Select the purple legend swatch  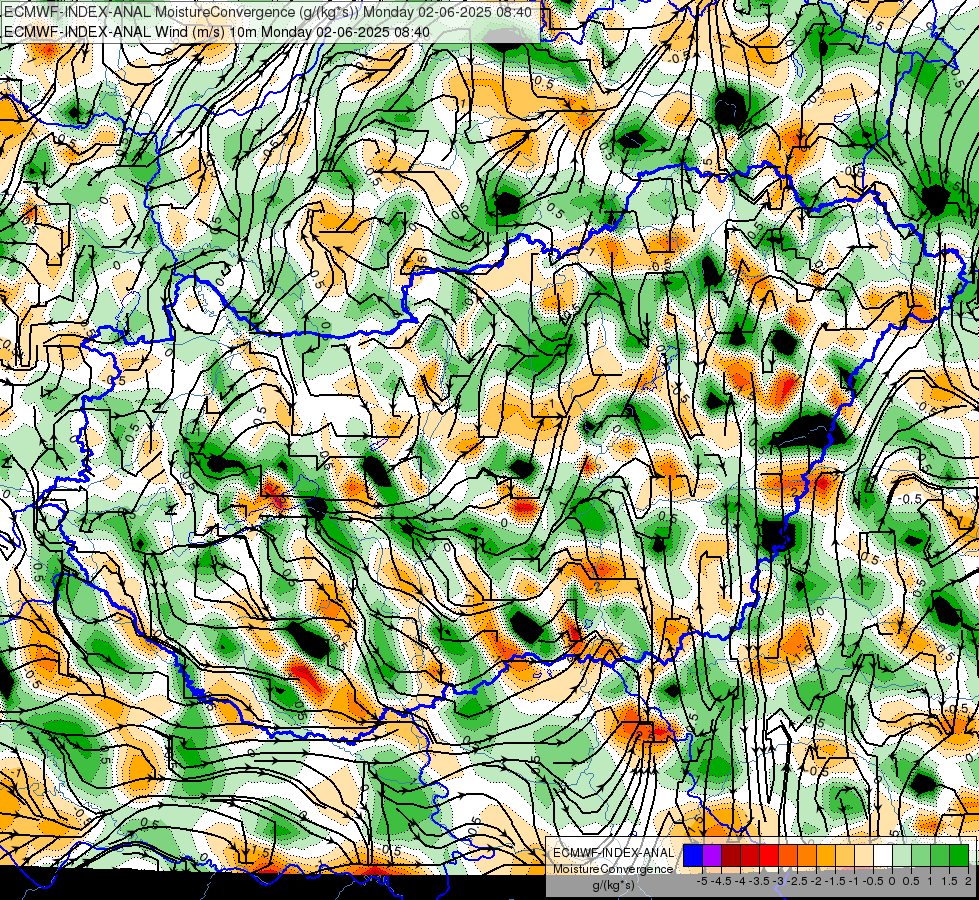point(712,856)
